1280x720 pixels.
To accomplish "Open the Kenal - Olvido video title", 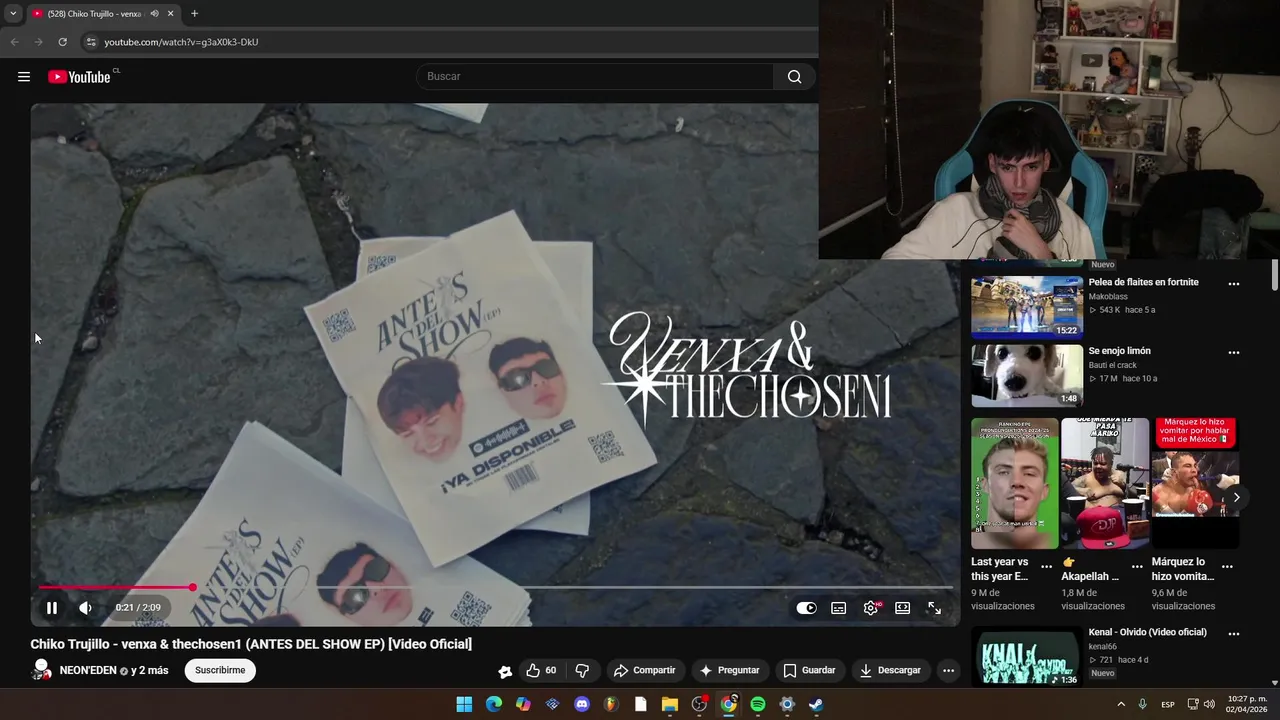I will pos(1147,632).
